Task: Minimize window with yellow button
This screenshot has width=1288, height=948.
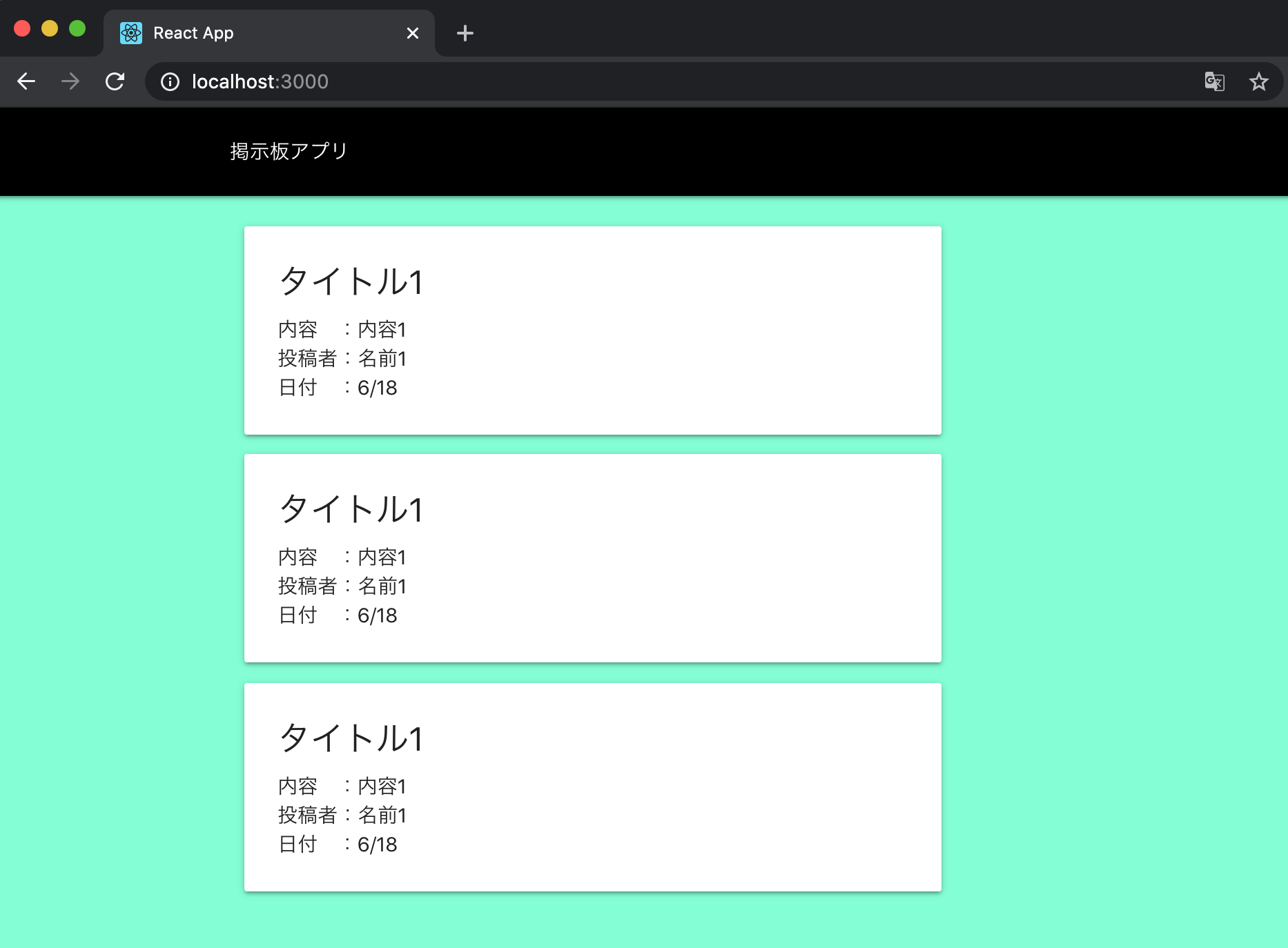Action: (x=50, y=28)
